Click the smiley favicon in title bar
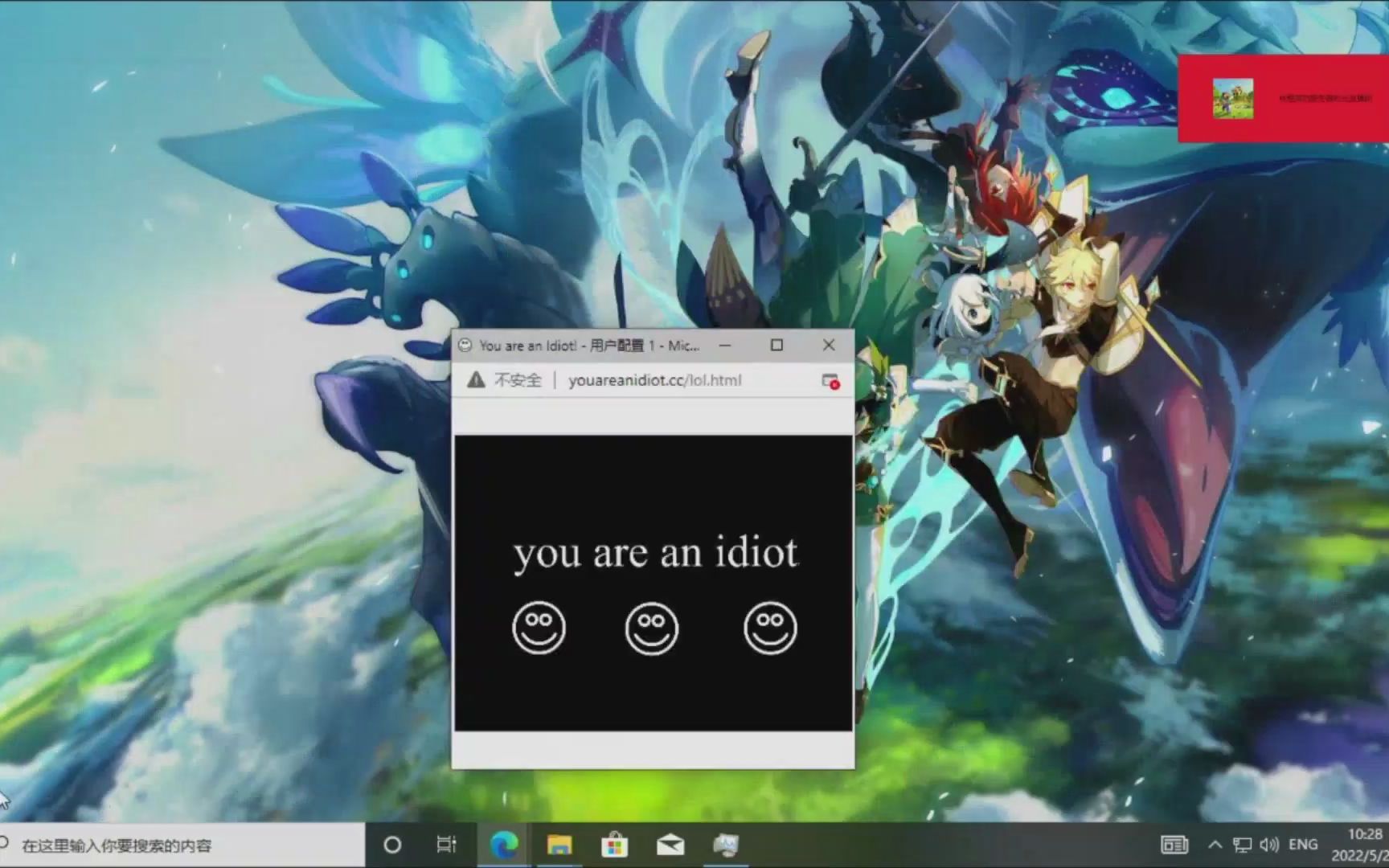The height and width of the screenshot is (868, 1389). click(465, 346)
